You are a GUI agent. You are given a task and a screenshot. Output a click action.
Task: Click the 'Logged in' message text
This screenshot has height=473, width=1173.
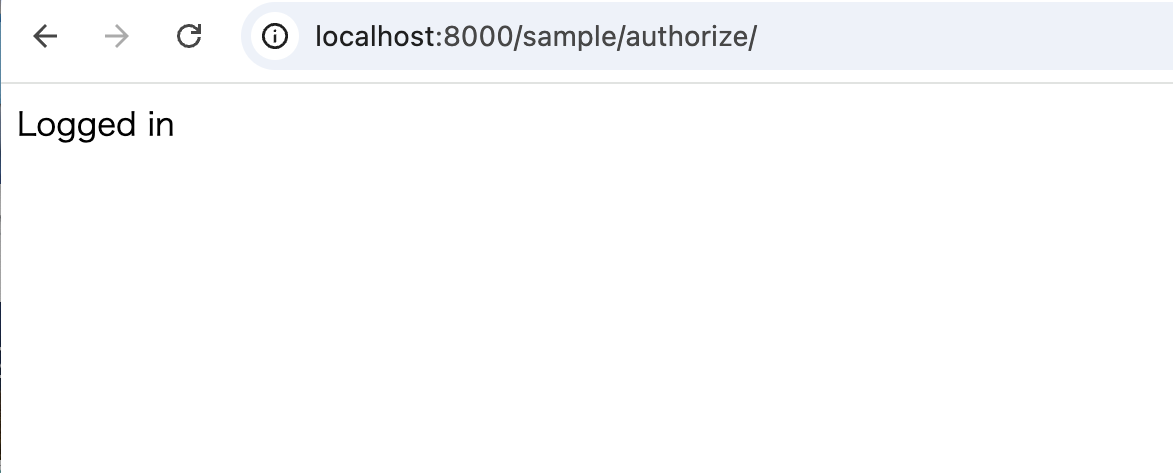click(96, 125)
